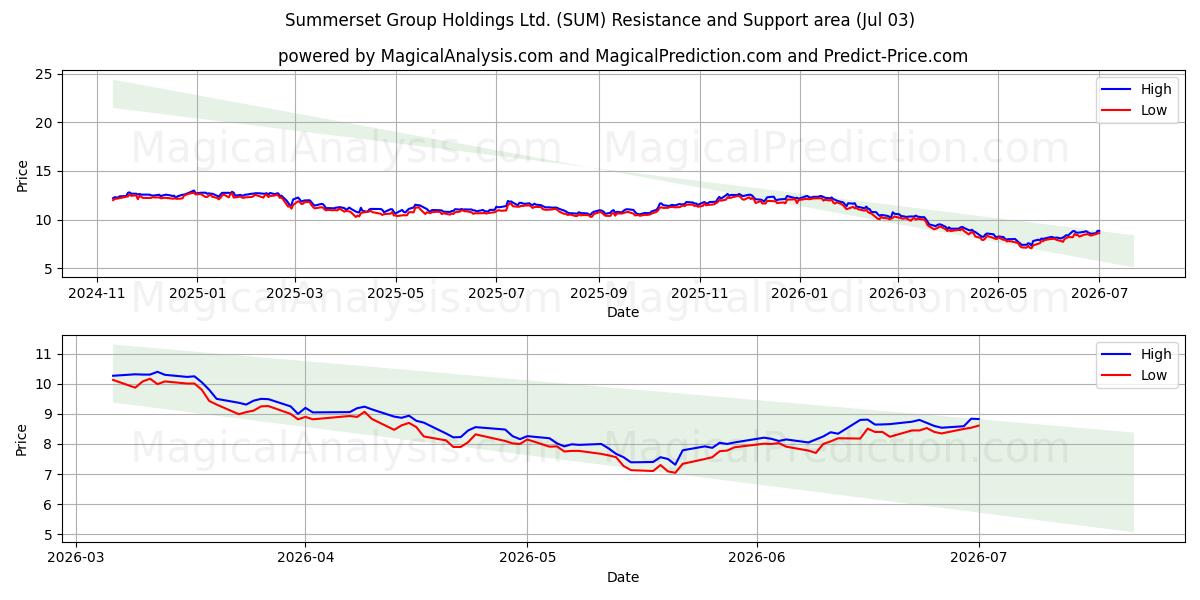Image resolution: width=1200 pixels, height=600 pixels.
Task: Click the 'Price' y-axis label of the top chart
Action: click(x=23, y=174)
